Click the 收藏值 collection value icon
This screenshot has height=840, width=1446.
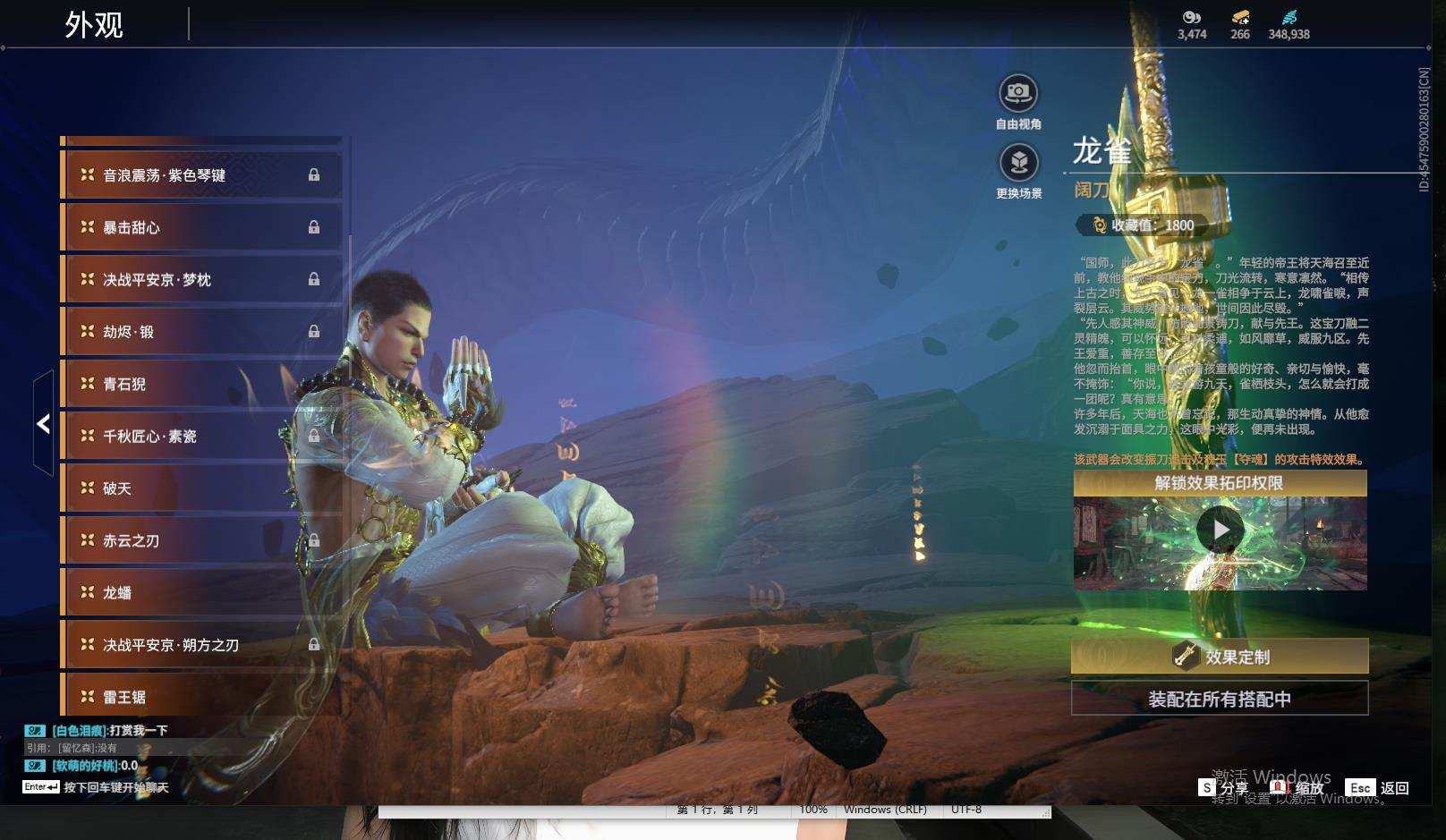click(1099, 225)
